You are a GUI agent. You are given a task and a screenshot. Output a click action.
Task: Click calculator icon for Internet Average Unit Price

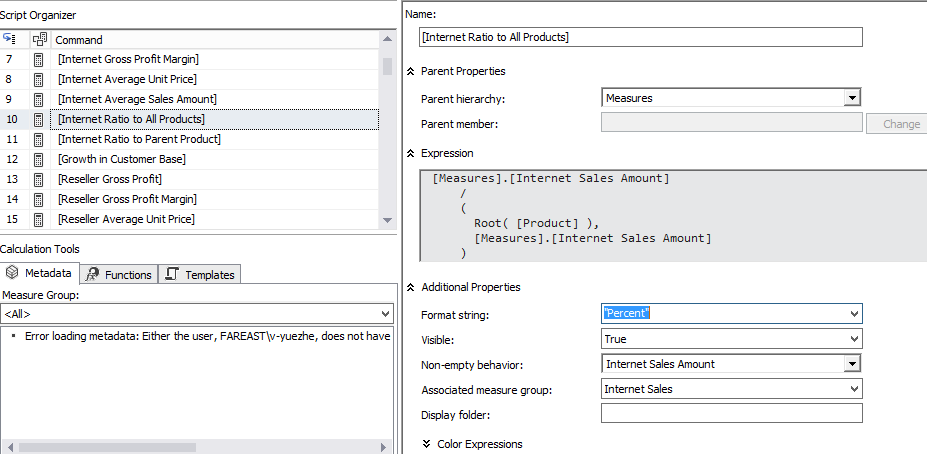[38, 79]
